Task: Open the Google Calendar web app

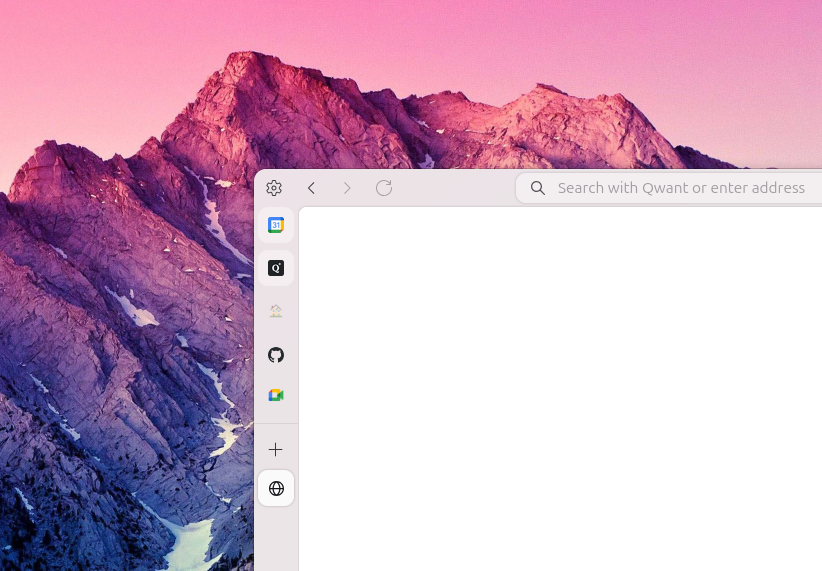Action: pos(276,225)
